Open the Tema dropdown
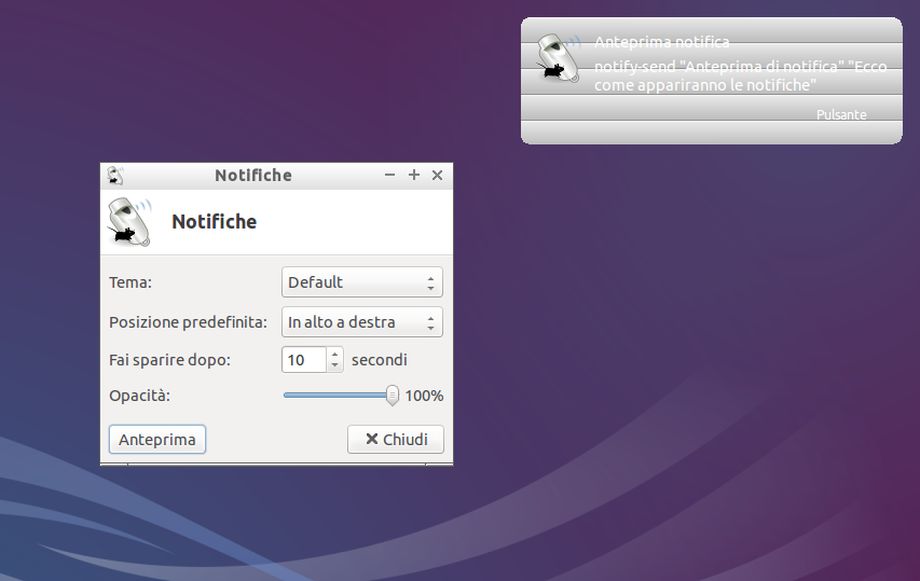The height and width of the screenshot is (581, 920). point(362,282)
